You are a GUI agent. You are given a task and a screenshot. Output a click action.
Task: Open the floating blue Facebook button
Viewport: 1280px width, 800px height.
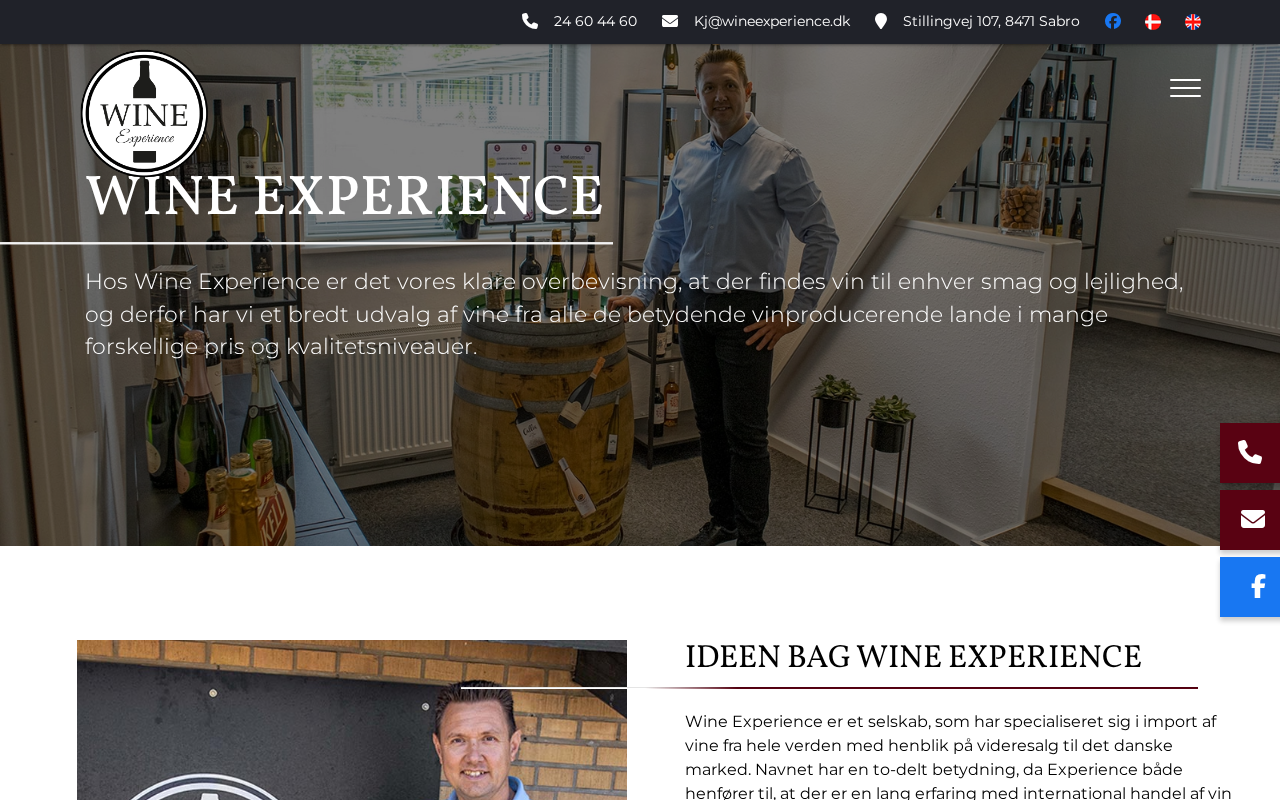[1250, 587]
